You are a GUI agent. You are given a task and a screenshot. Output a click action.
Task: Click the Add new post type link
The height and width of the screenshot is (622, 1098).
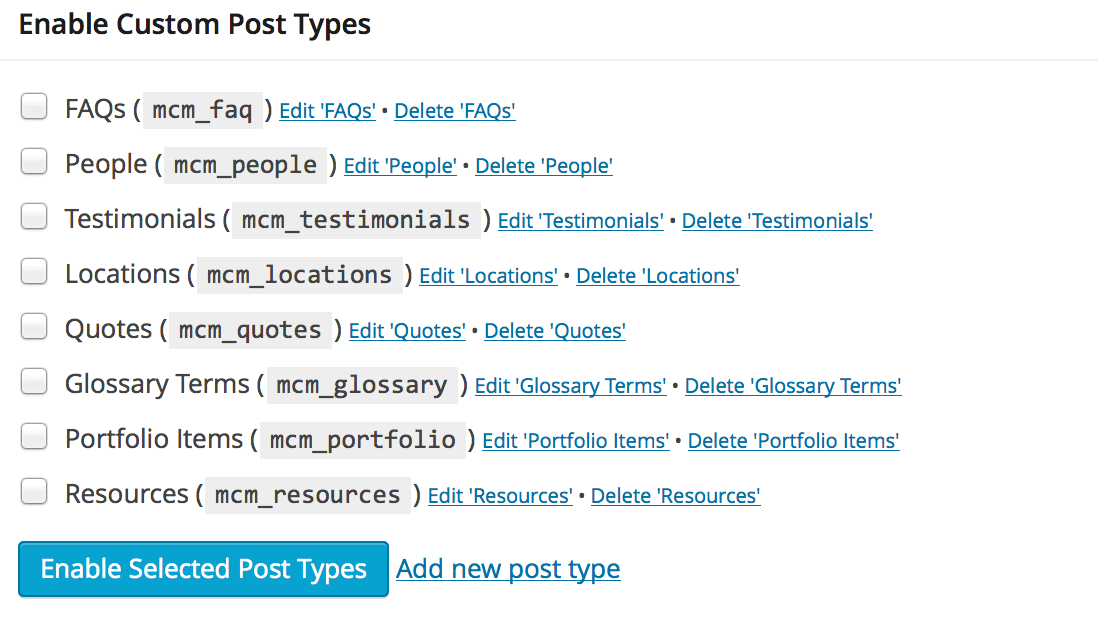tap(508, 569)
